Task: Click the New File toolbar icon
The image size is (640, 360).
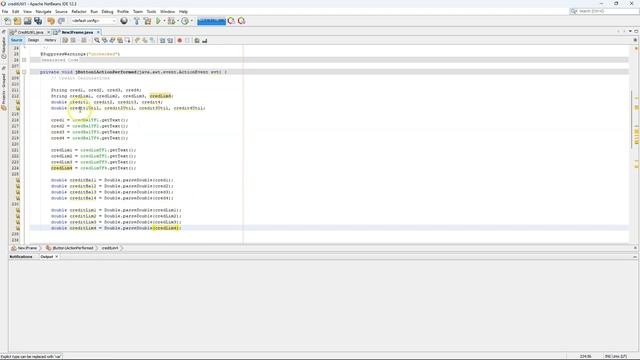Action: [7, 21]
